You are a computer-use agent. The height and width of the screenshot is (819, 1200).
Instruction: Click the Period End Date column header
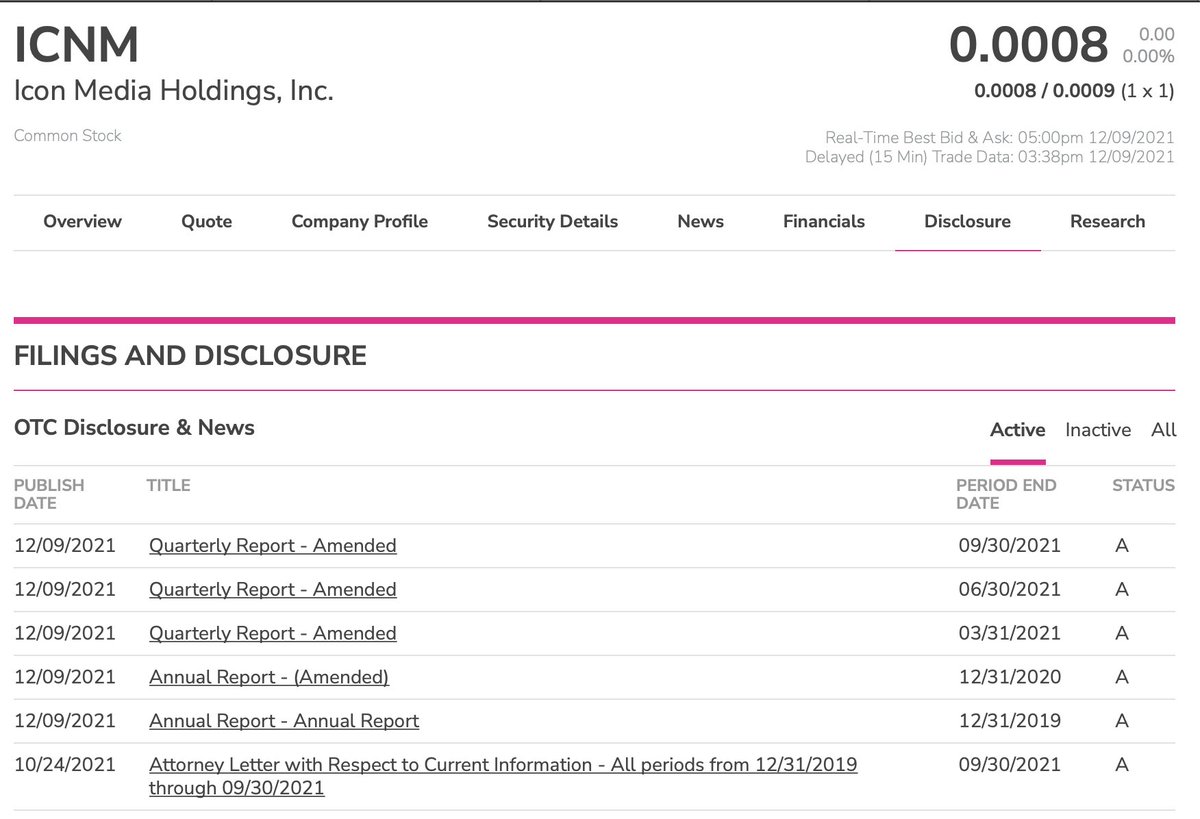pos(1006,494)
